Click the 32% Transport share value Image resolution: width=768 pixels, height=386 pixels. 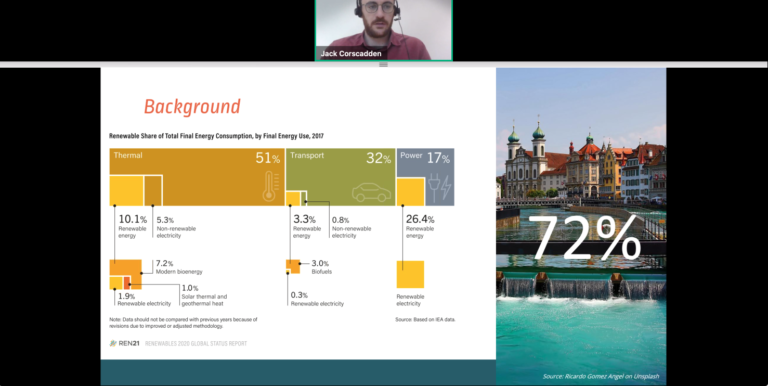(379, 158)
